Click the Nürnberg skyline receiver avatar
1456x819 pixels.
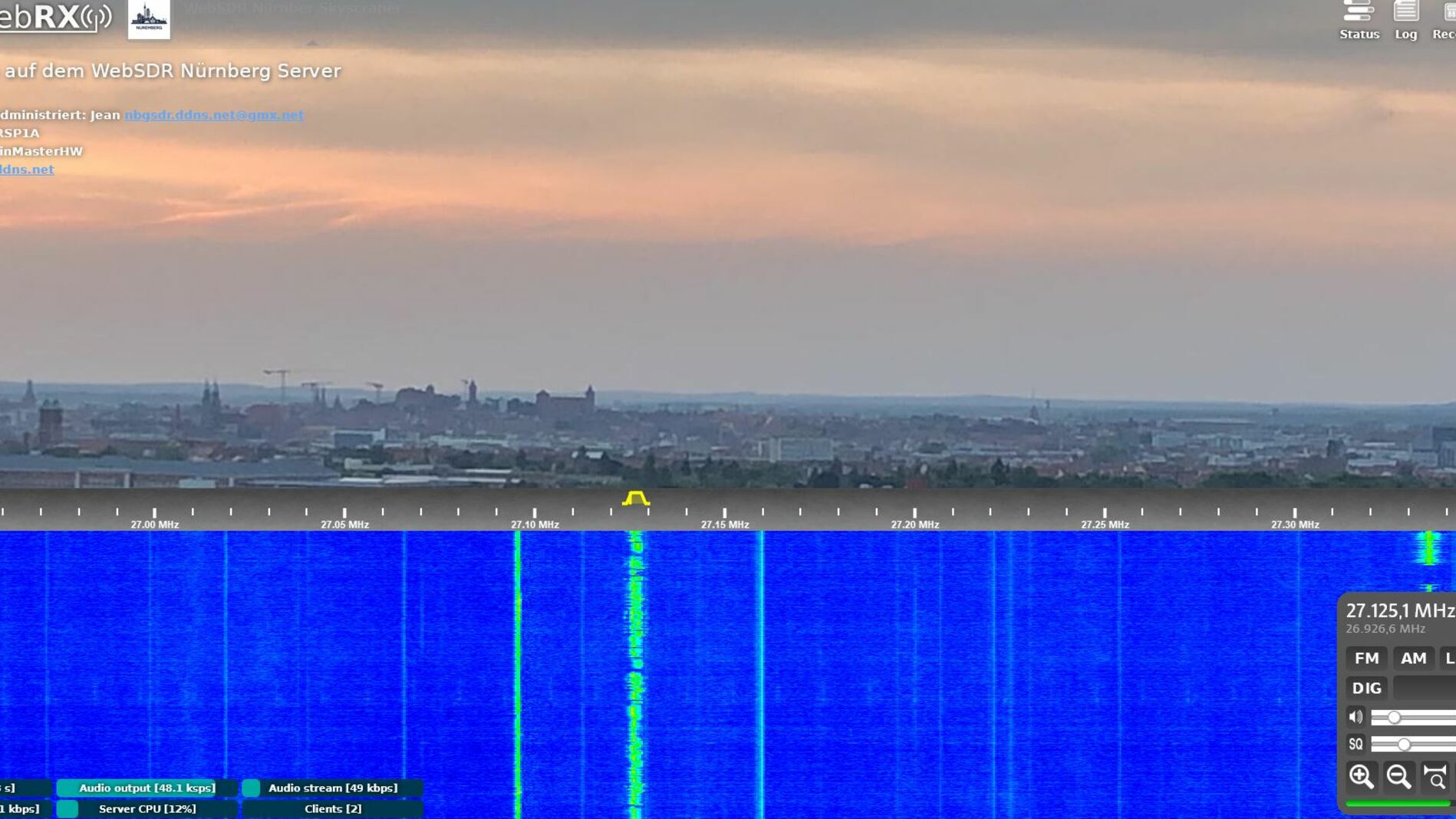coord(149,19)
